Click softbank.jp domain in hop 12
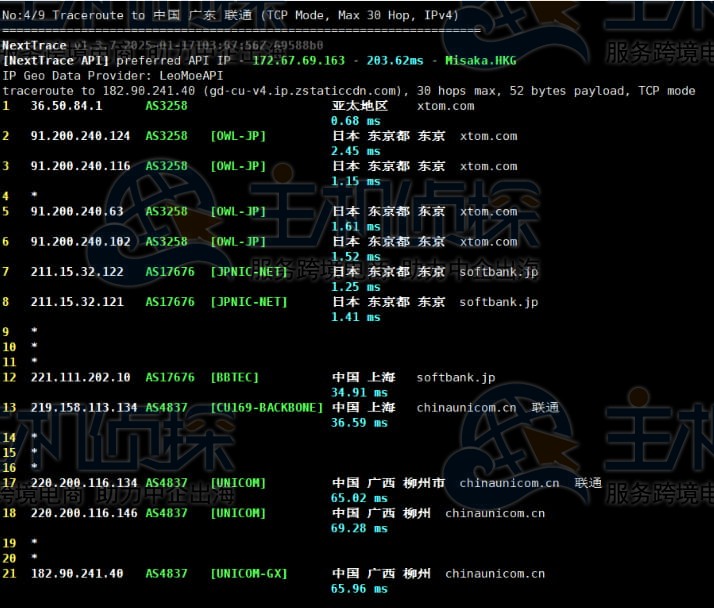 [x=455, y=378]
